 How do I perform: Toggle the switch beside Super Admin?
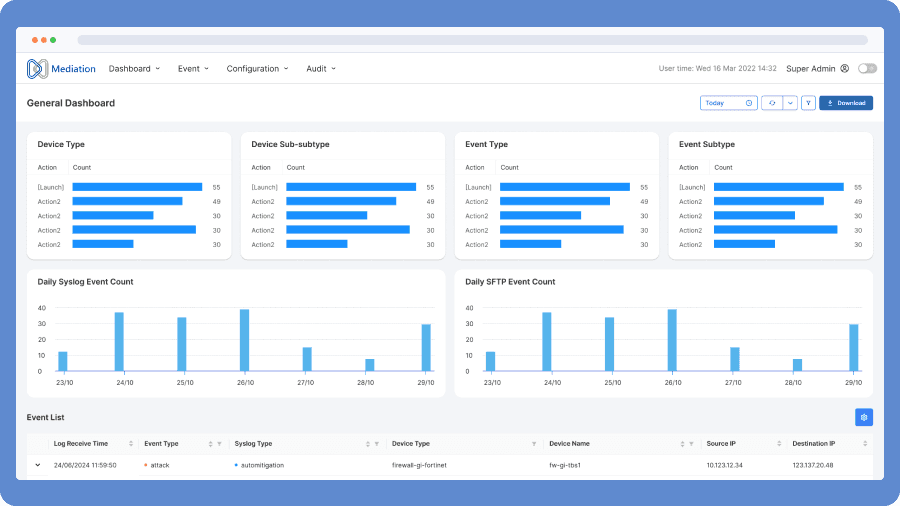click(867, 68)
